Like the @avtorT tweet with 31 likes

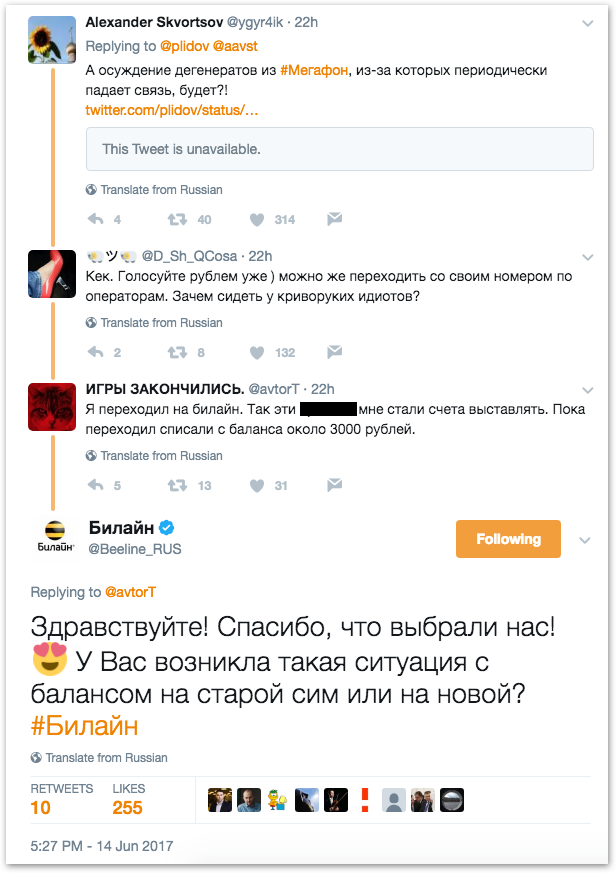tap(257, 485)
